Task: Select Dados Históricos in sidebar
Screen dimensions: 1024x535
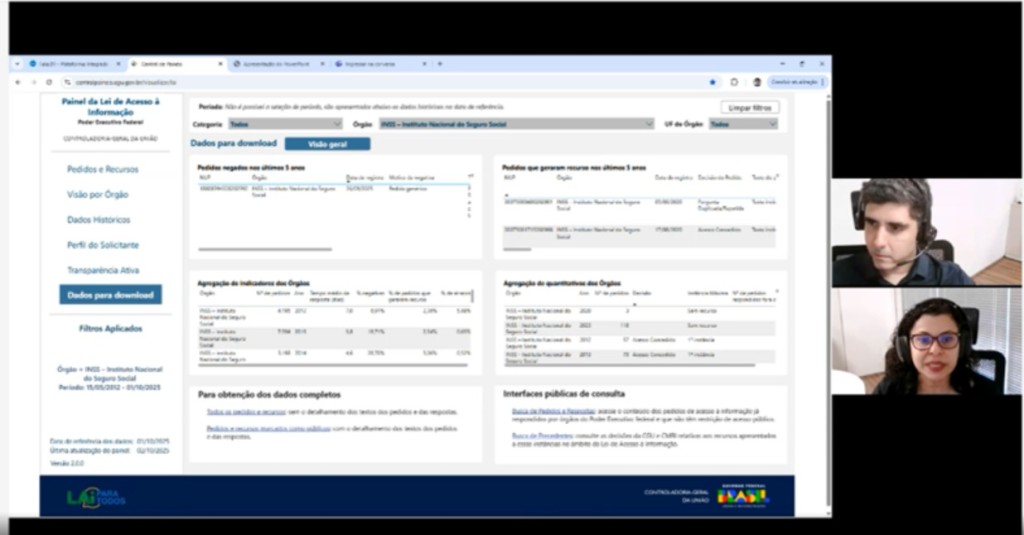Action: pos(99,220)
